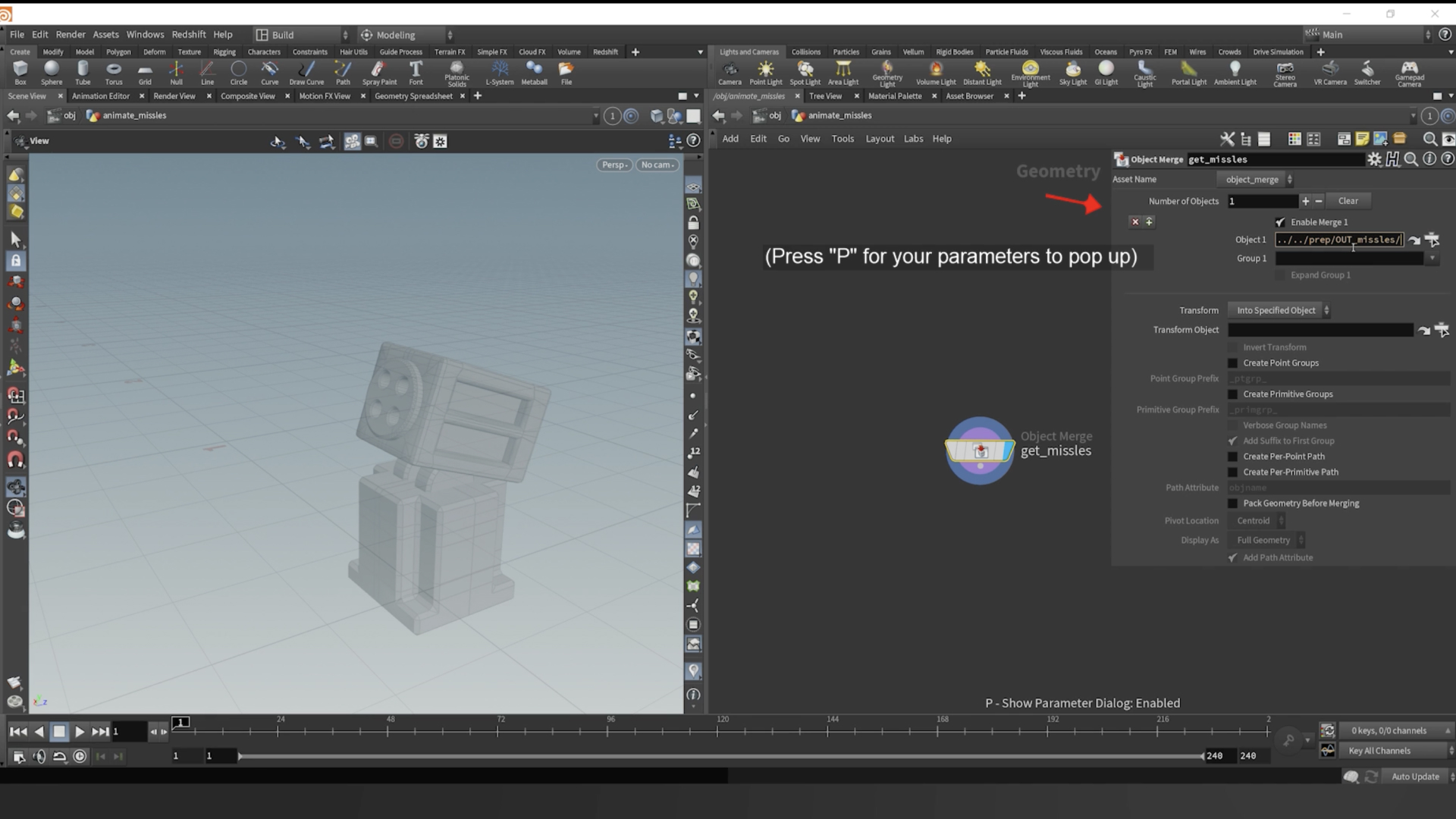Open the Modeling radial menu dropdown
The image size is (1456, 819).
click(406, 35)
